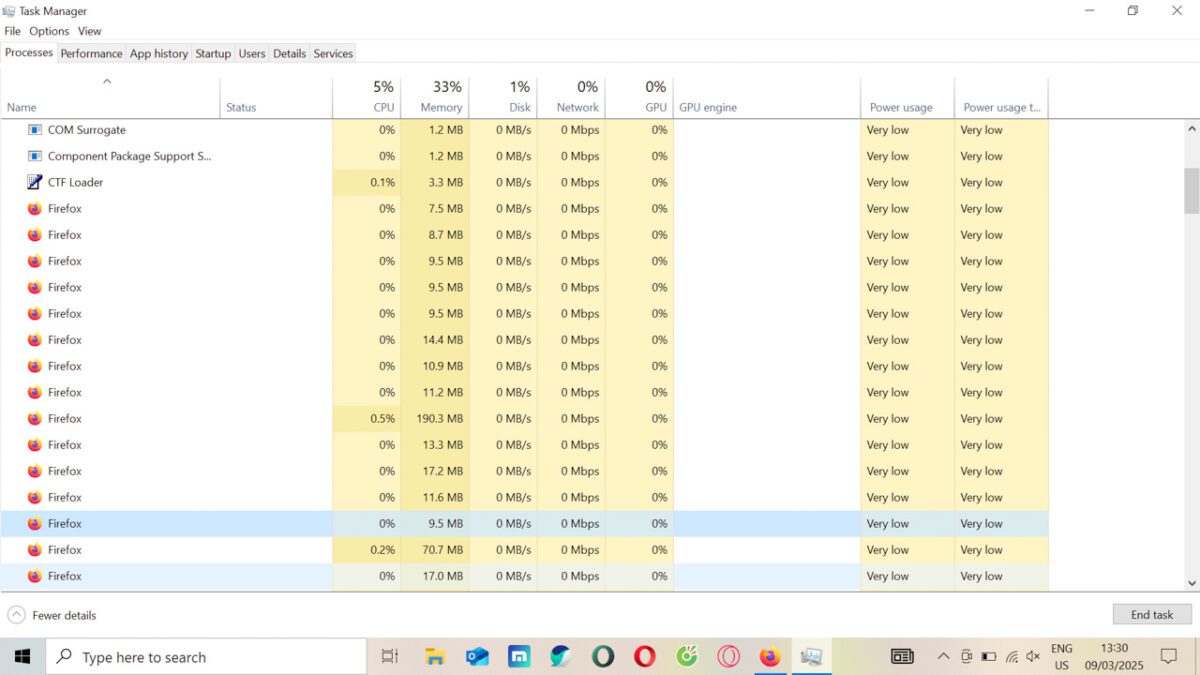Click the scrollbar up arrow
The height and width of the screenshot is (675, 1200).
(1192, 129)
